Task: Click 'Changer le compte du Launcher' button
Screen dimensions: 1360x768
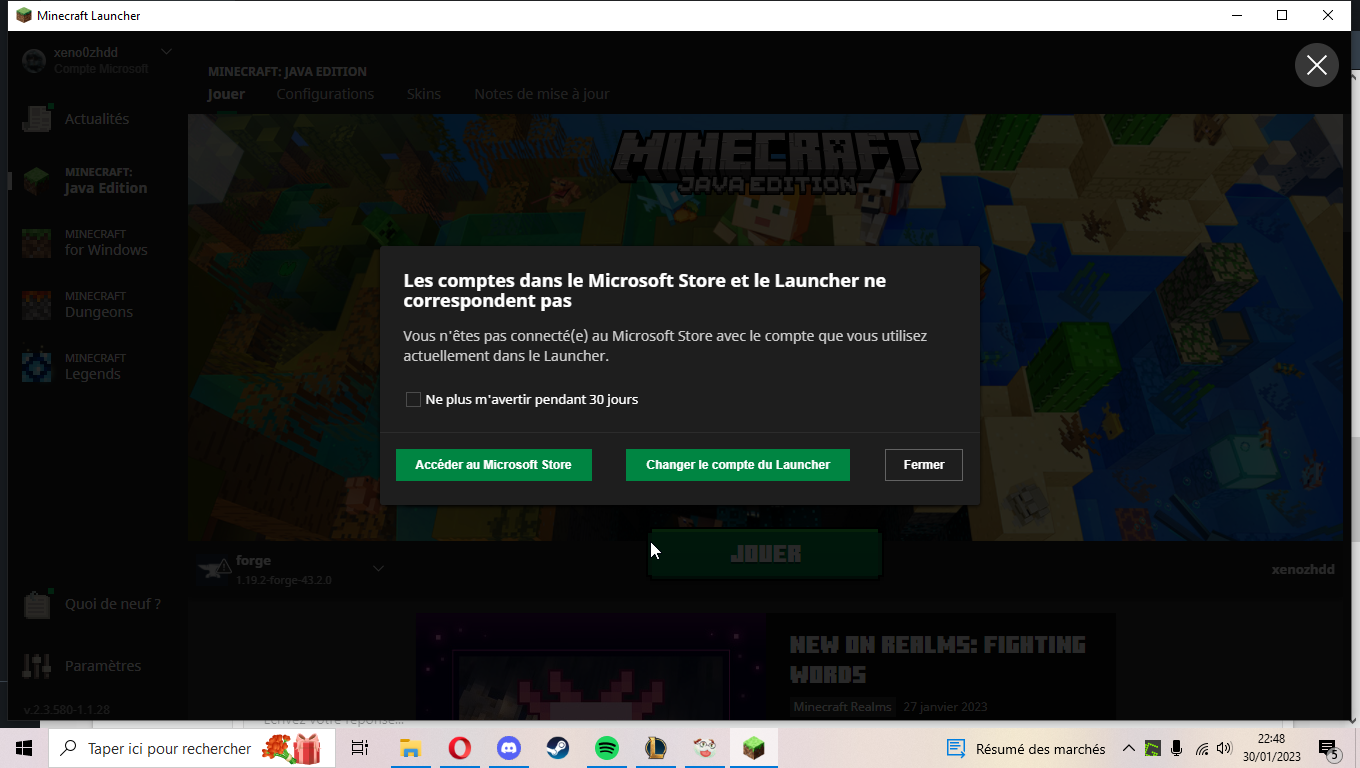Action: pyautogui.click(x=738, y=465)
